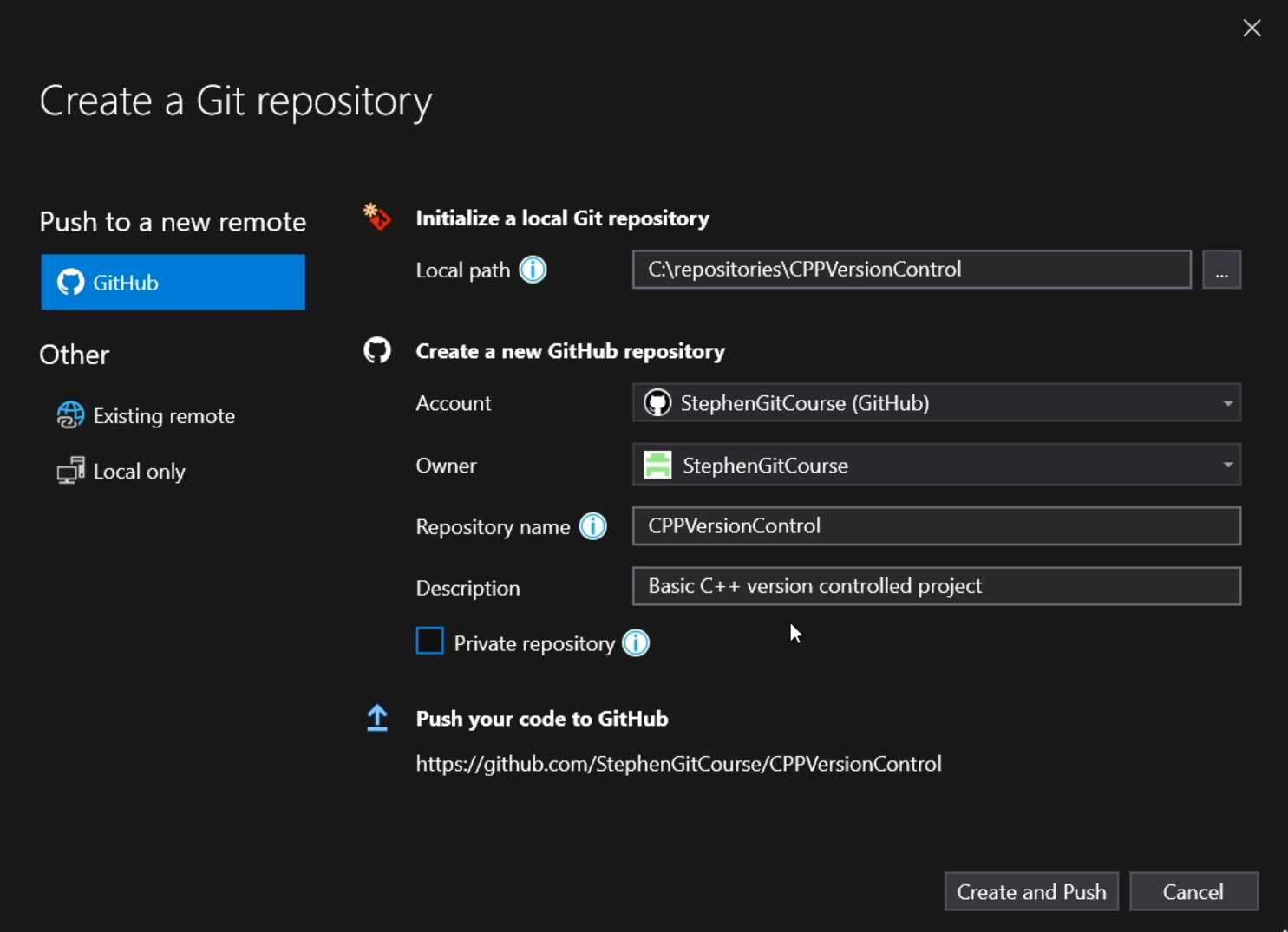
Task: Click the 'Create a new GitHub repository' heading
Action: click(570, 351)
